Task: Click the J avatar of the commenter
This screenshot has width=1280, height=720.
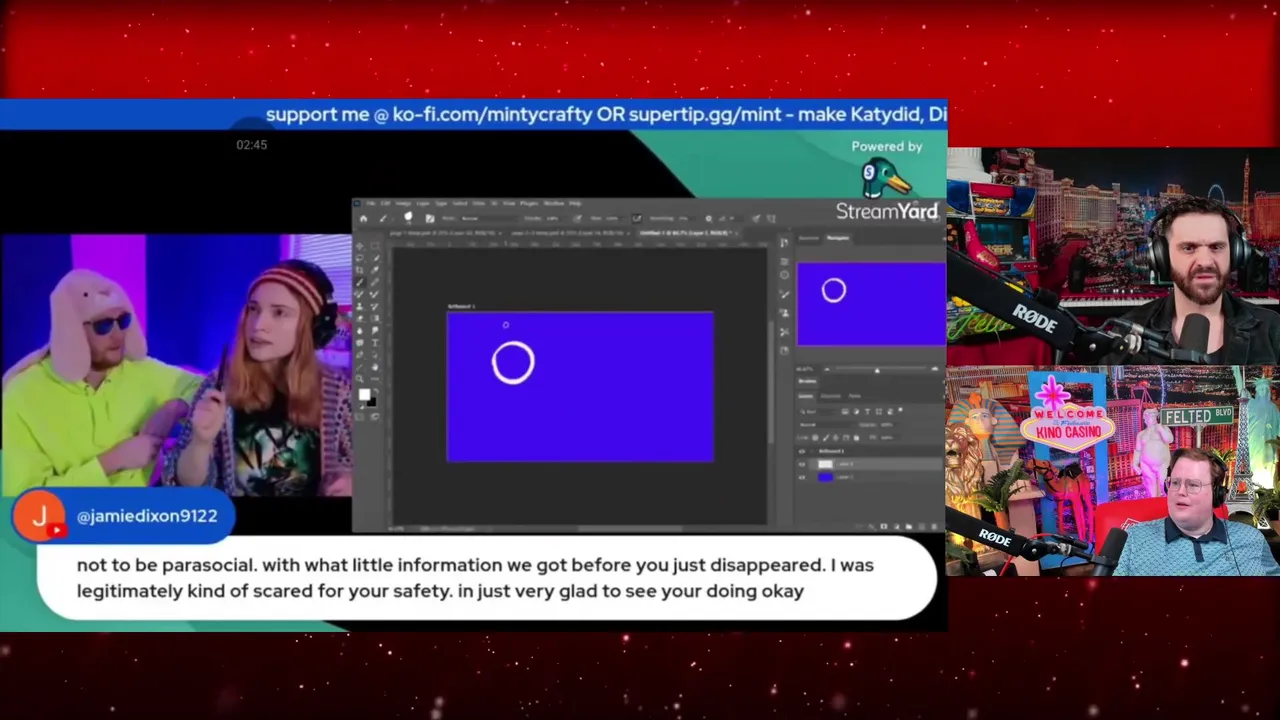Action: [40, 516]
